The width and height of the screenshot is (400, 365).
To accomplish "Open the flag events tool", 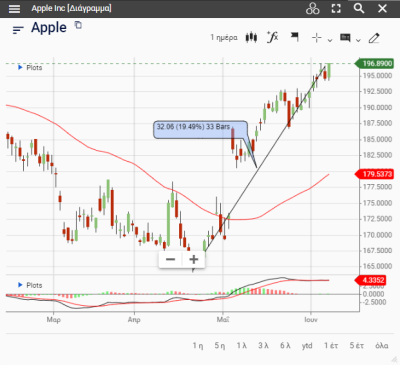I will [x=295, y=37].
